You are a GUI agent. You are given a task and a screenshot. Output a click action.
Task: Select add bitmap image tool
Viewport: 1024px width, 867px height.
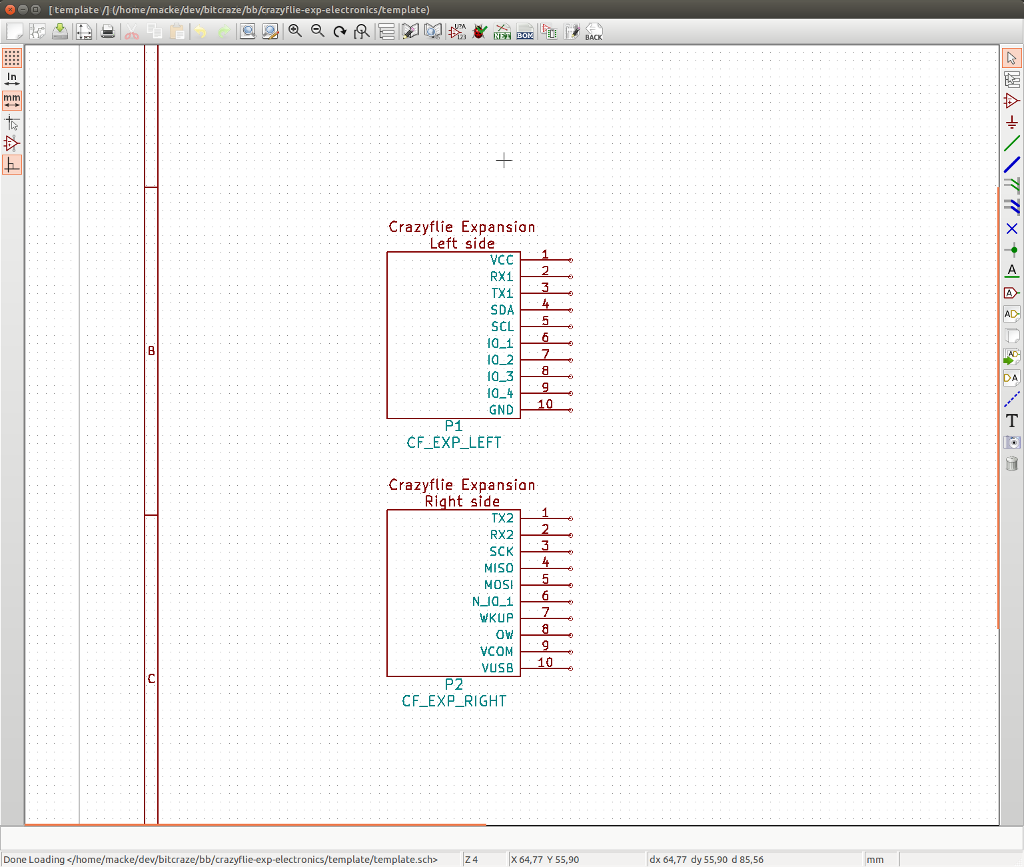[x=1012, y=442]
